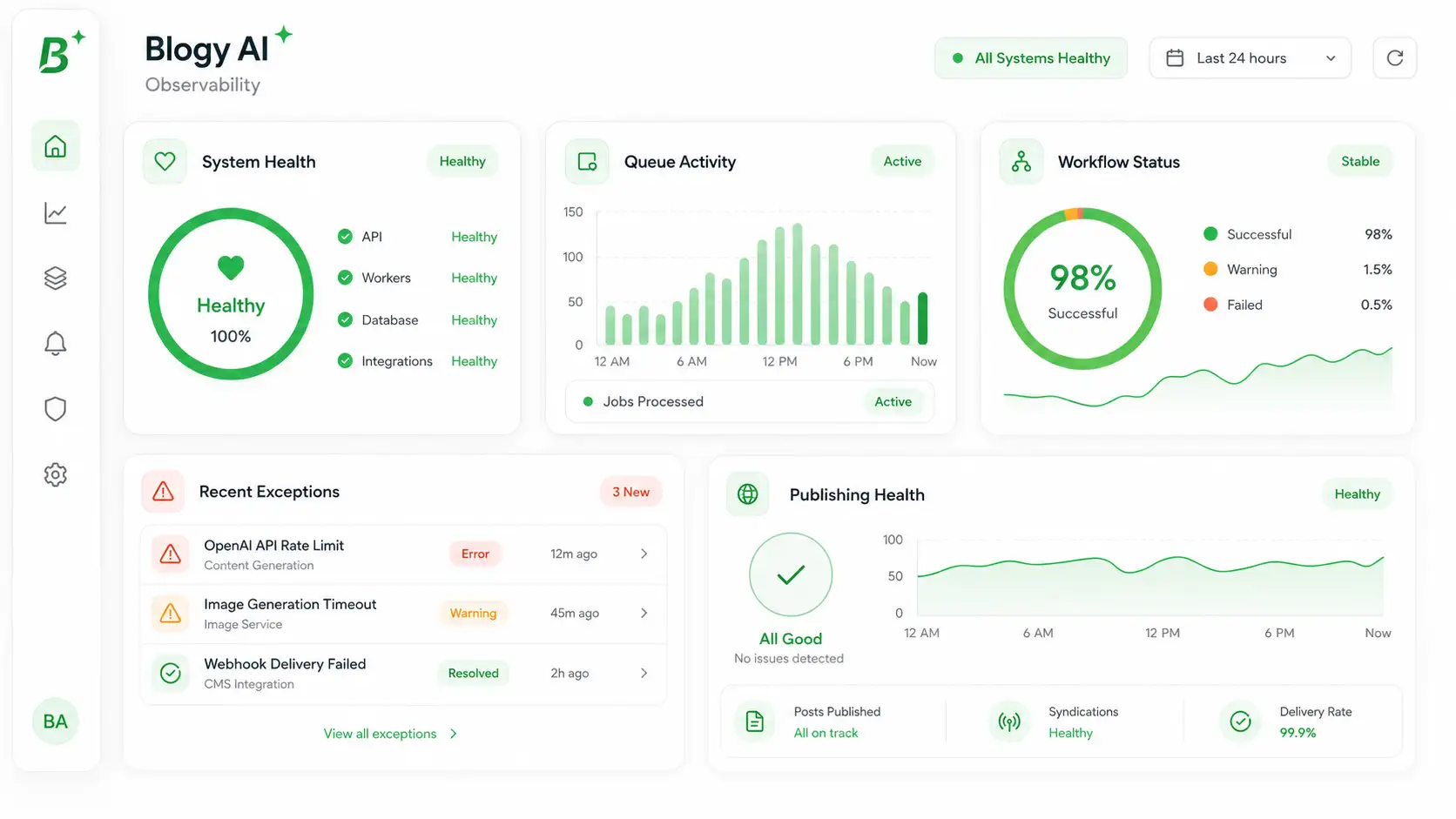The width and height of the screenshot is (1456, 819).
Task: Click the System Health heart icon
Action: [x=165, y=162]
